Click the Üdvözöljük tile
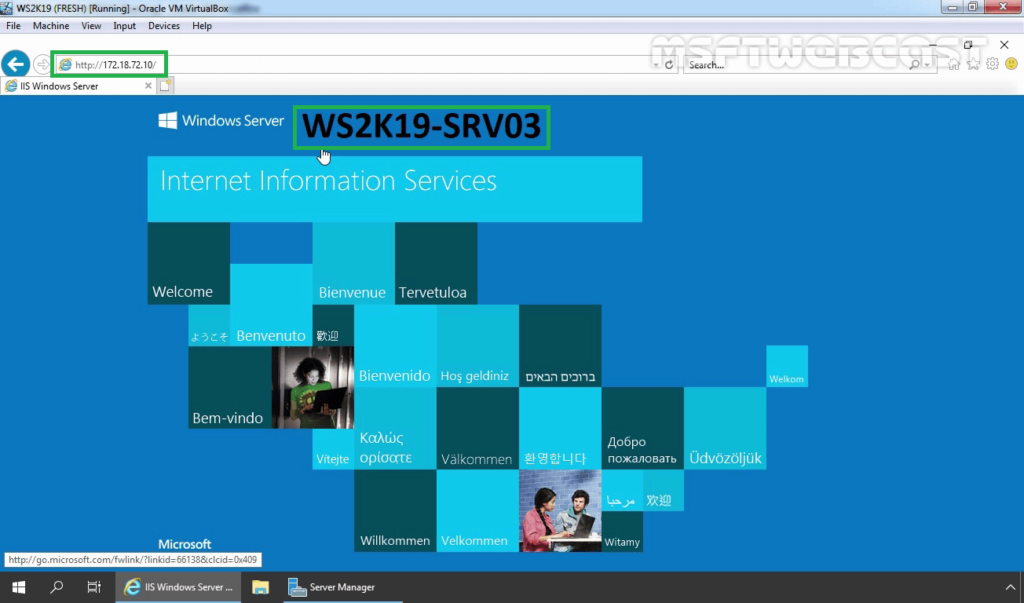The image size is (1024, 603). [725, 428]
